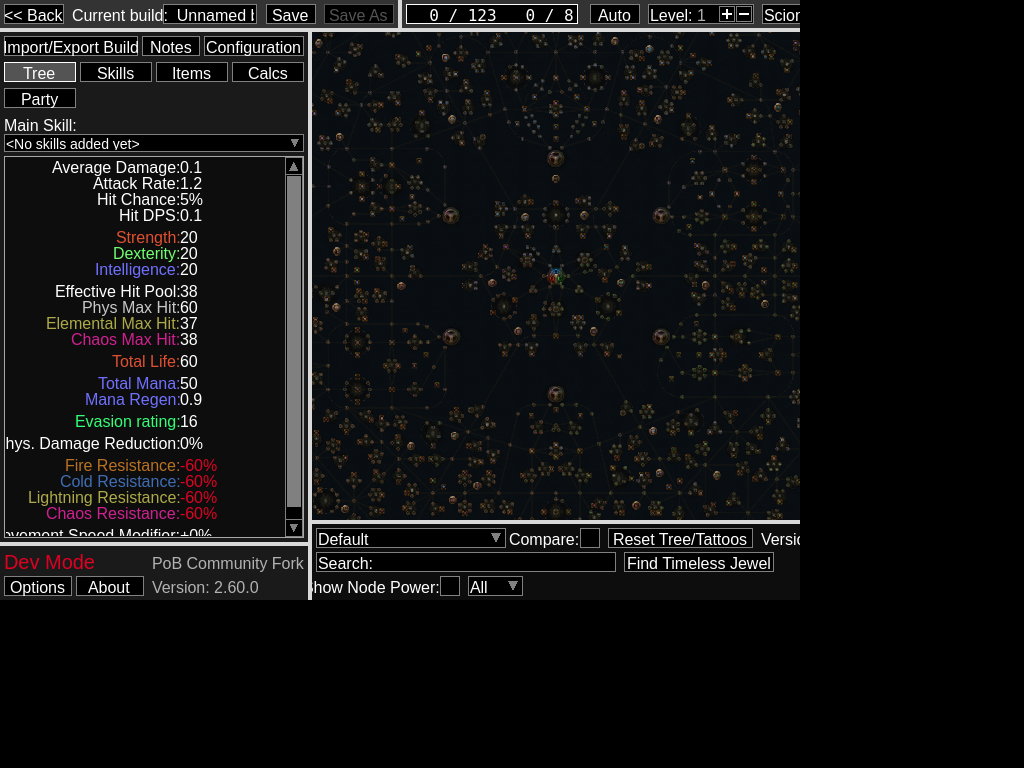
Task: Click the Hit DPS stat line
Action: pyautogui.click(x=161, y=215)
